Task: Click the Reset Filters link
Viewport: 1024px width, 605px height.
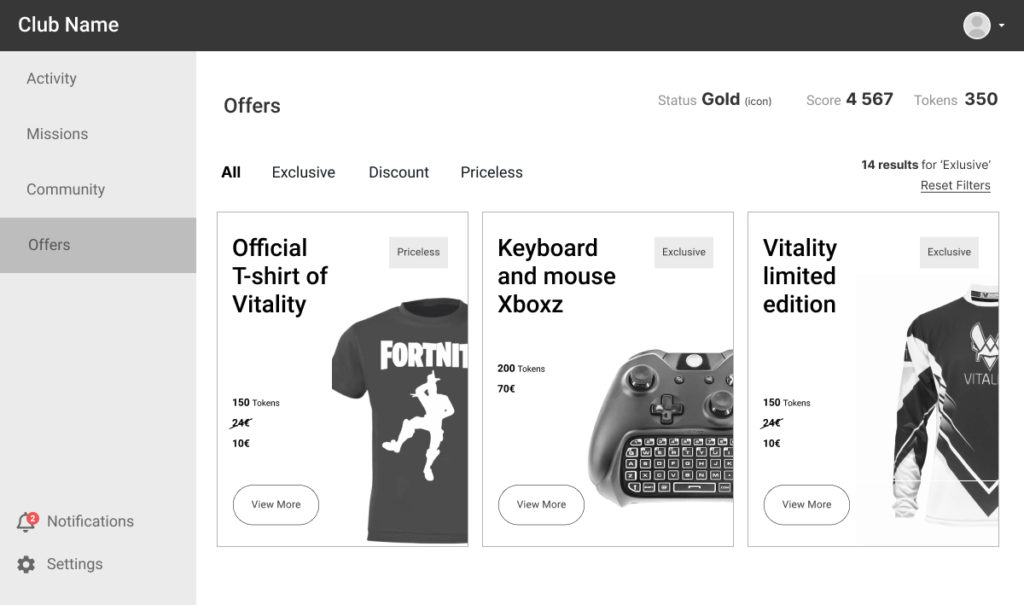Action: pyautogui.click(x=955, y=186)
